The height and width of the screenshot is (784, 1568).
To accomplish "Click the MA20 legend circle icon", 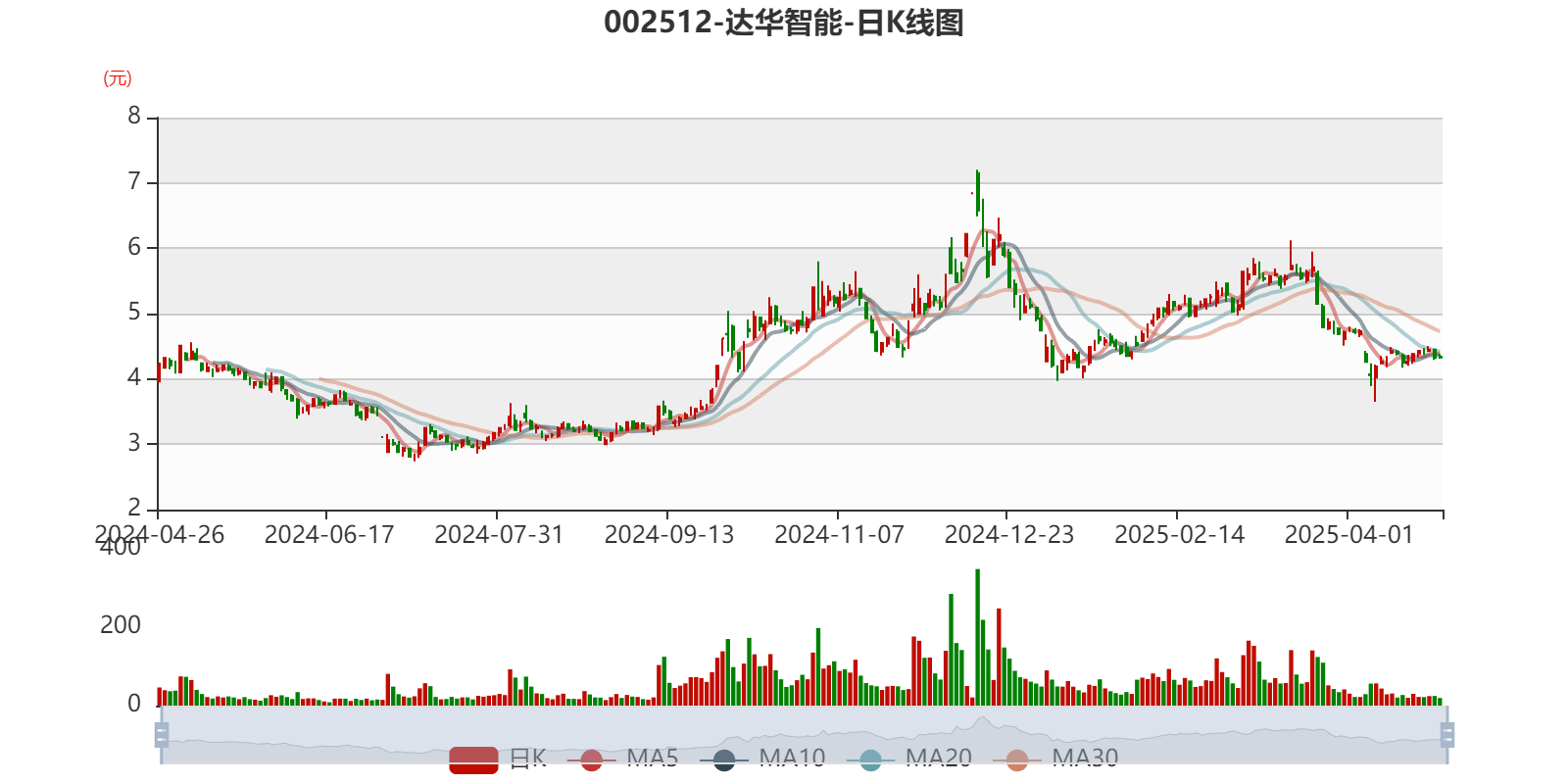I will pos(870,759).
